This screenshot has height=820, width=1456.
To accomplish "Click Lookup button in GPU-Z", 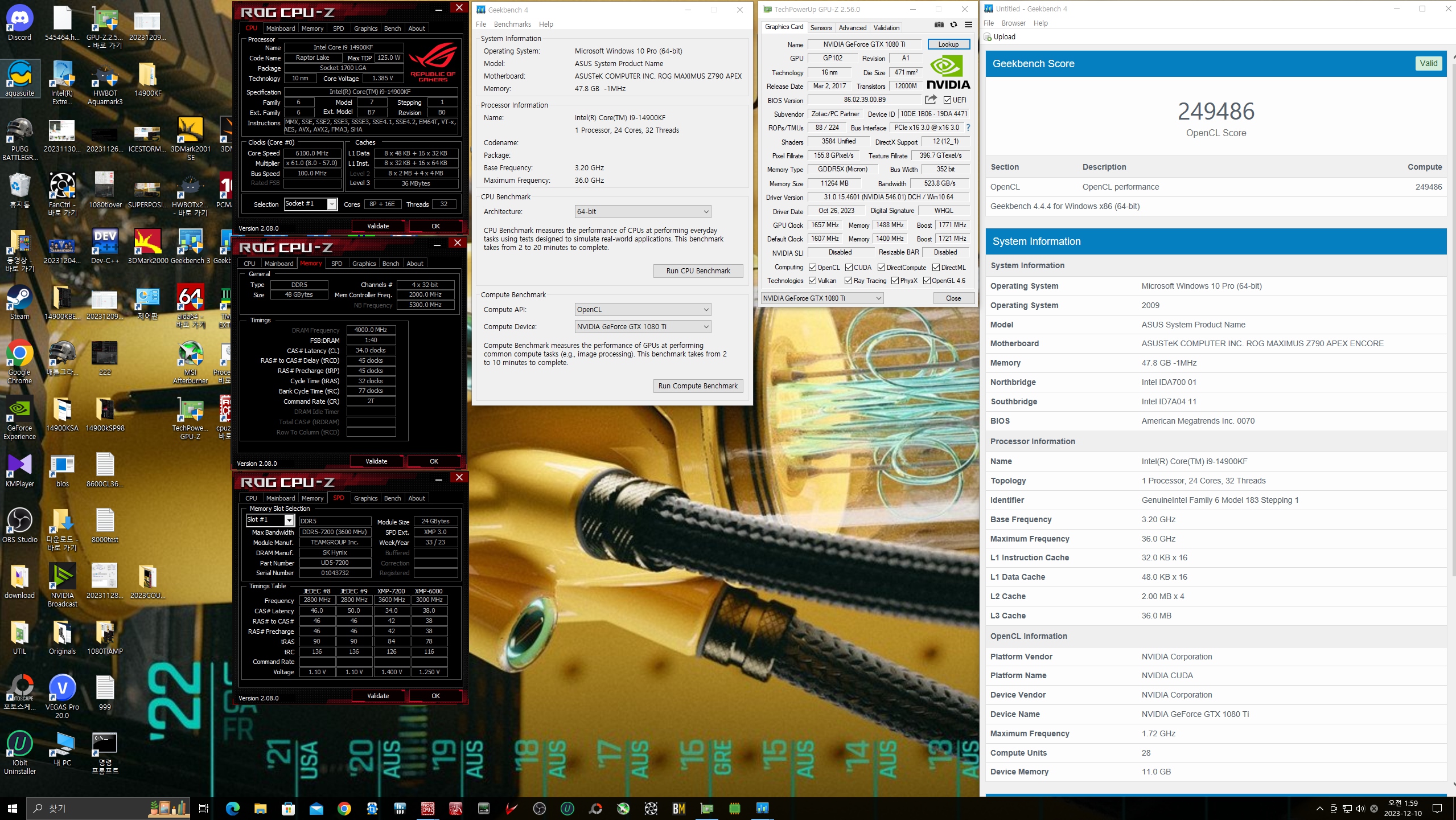I will click(x=948, y=44).
